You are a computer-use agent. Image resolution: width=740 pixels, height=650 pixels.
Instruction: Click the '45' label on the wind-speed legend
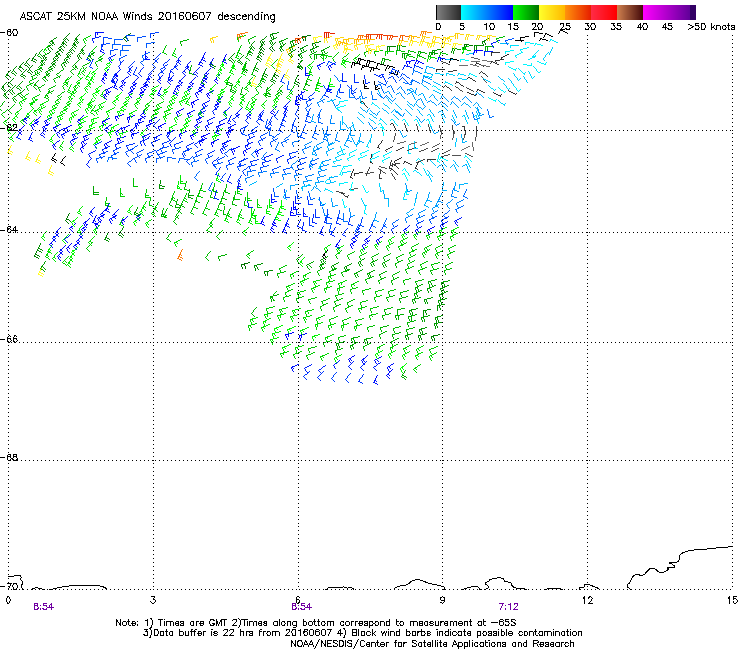click(x=666, y=27)
